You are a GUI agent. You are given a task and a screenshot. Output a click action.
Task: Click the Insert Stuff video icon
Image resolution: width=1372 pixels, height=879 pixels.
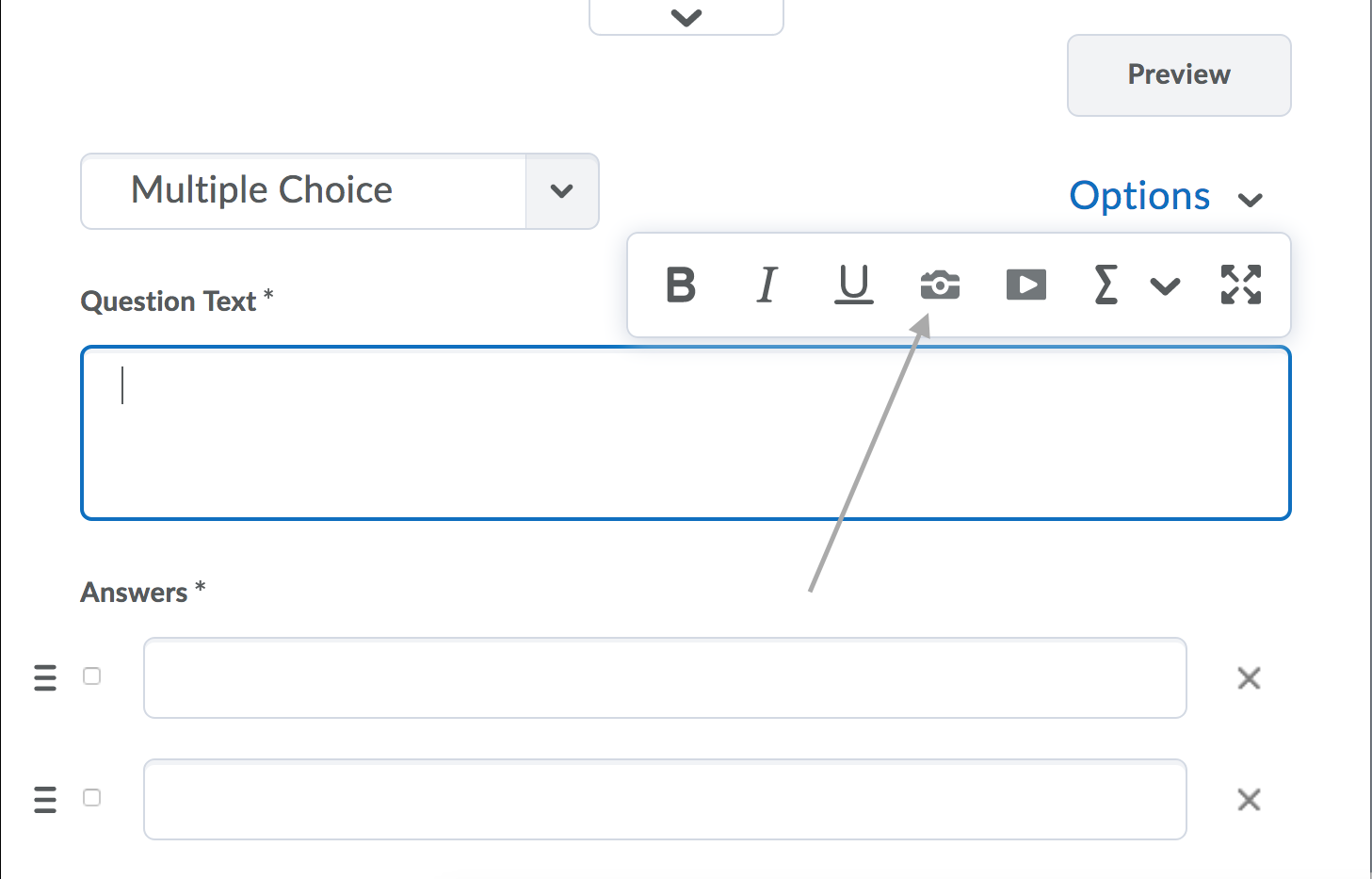click(x=1026, y=285)
